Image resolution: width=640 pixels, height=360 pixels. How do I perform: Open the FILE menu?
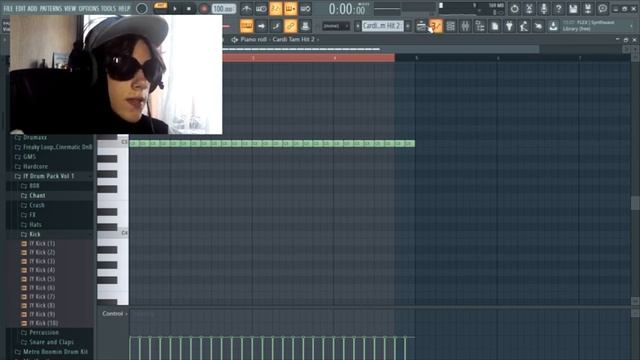(8, 9)
